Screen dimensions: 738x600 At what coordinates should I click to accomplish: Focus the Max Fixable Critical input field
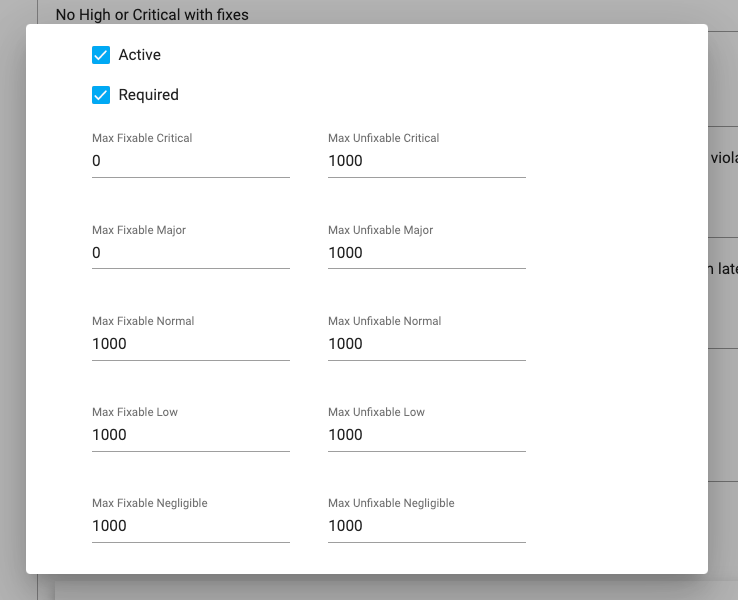[x=190, y=161]
